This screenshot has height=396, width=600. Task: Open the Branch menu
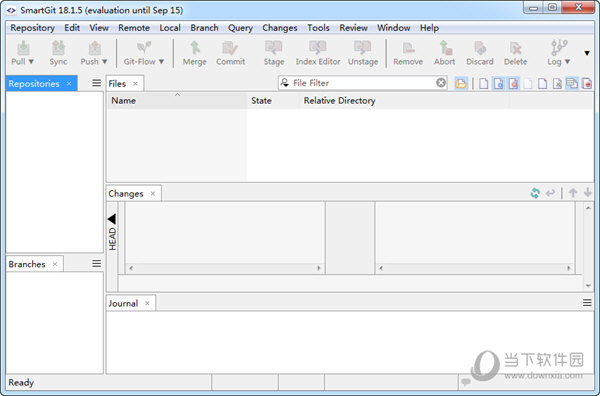coord(204,28)
